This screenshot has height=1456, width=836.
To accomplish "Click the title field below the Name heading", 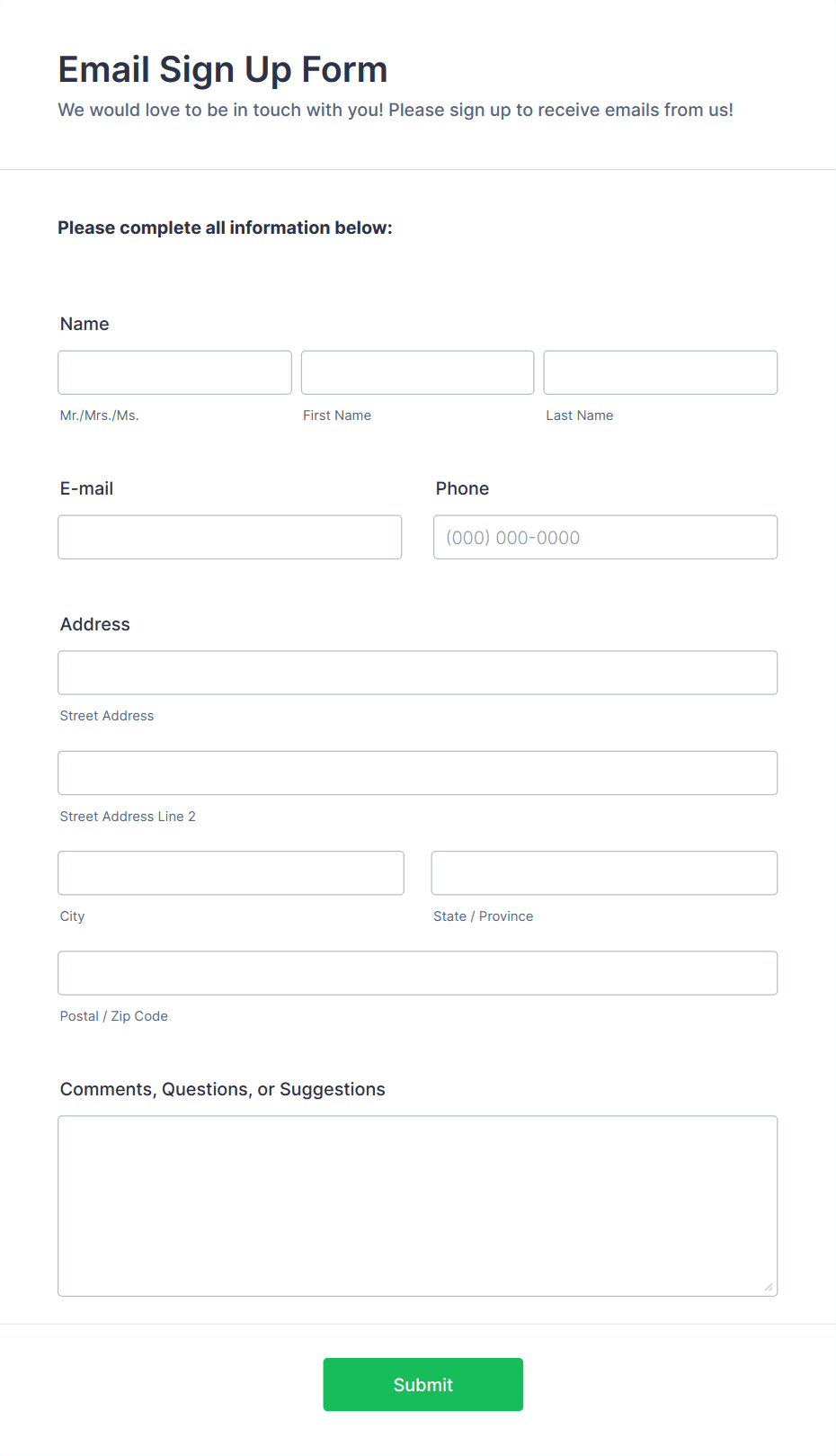I will (174, 371).
